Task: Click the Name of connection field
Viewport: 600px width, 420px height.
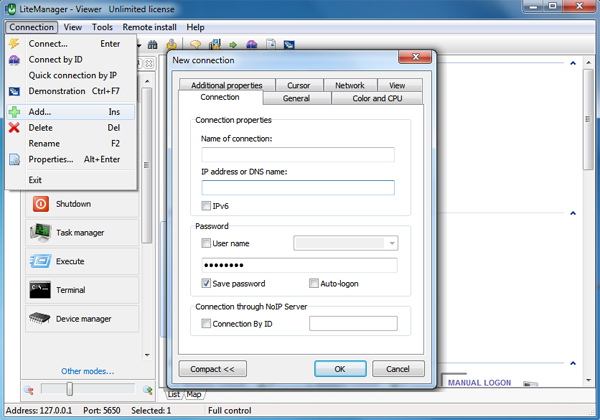Action: point(298,155)
